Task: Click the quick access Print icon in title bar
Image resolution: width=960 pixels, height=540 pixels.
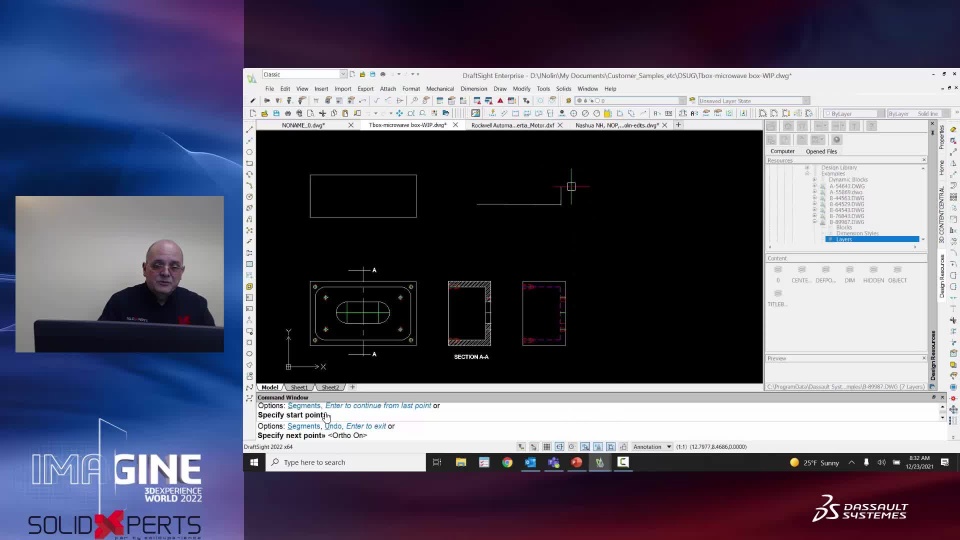Action: point(383,75)
